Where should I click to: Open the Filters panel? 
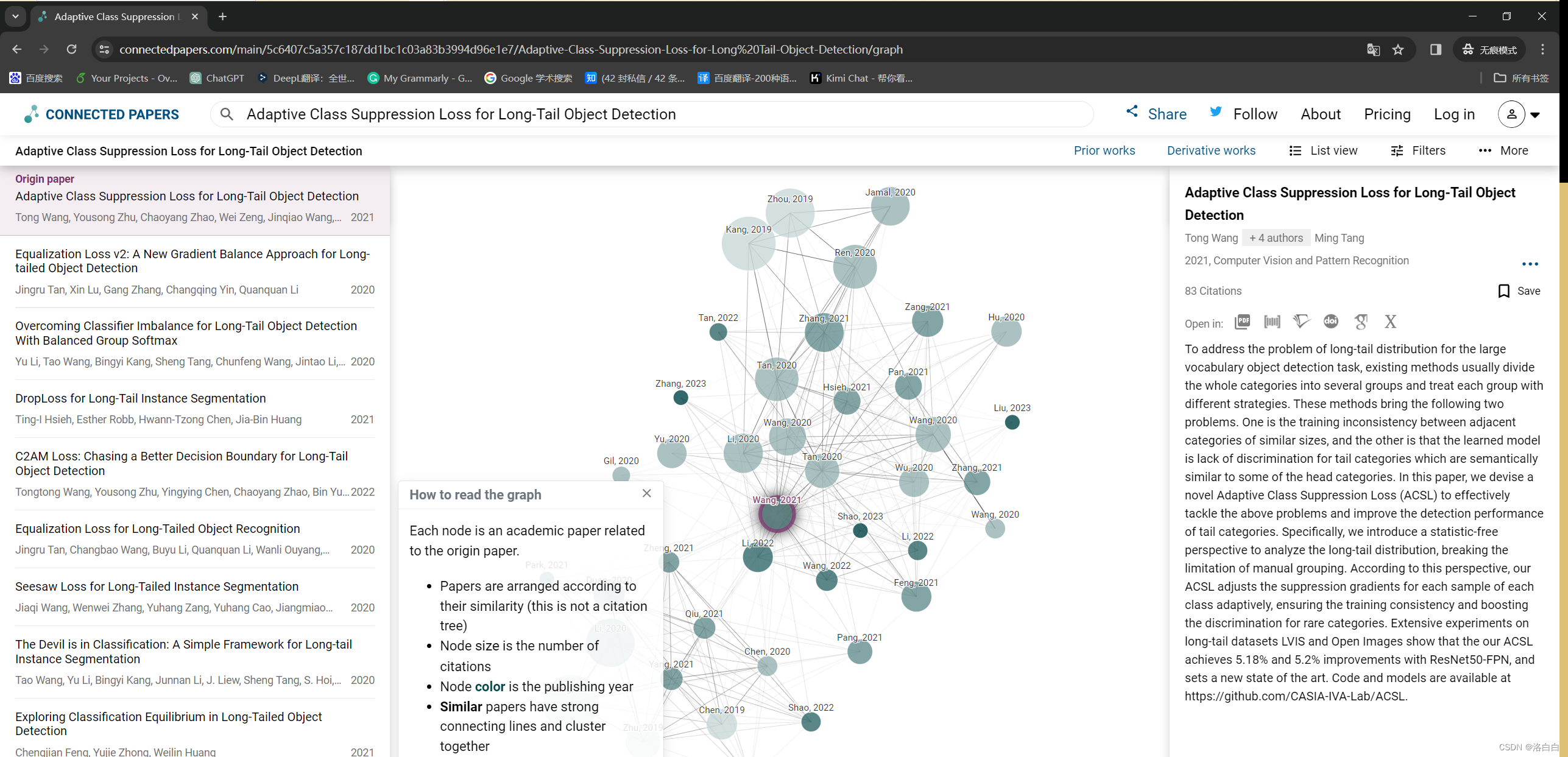[x=1418, y=150]
